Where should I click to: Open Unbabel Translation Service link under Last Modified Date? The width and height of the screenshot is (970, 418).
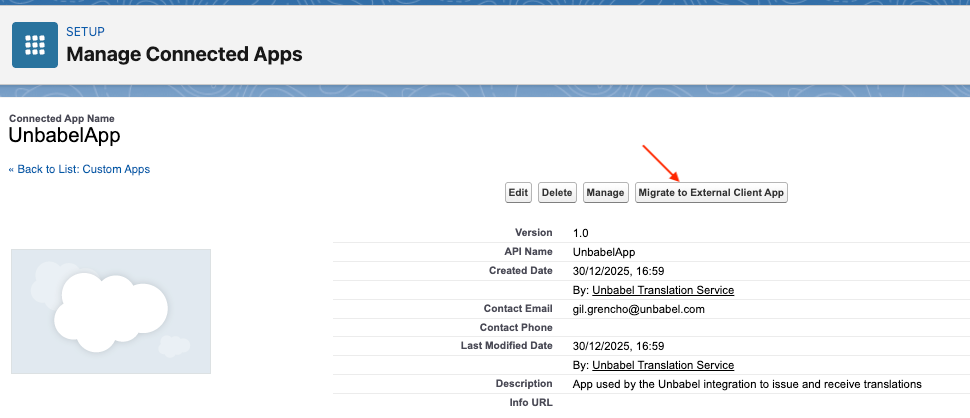(663, 365)
